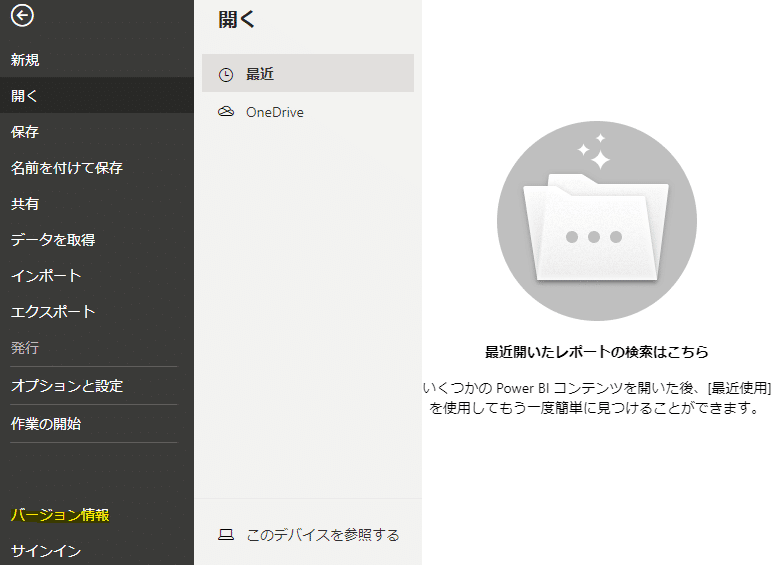Click the empty folder illustration
Image resolution: width=780 pixels, height=565 pixels.
(596, 221)
